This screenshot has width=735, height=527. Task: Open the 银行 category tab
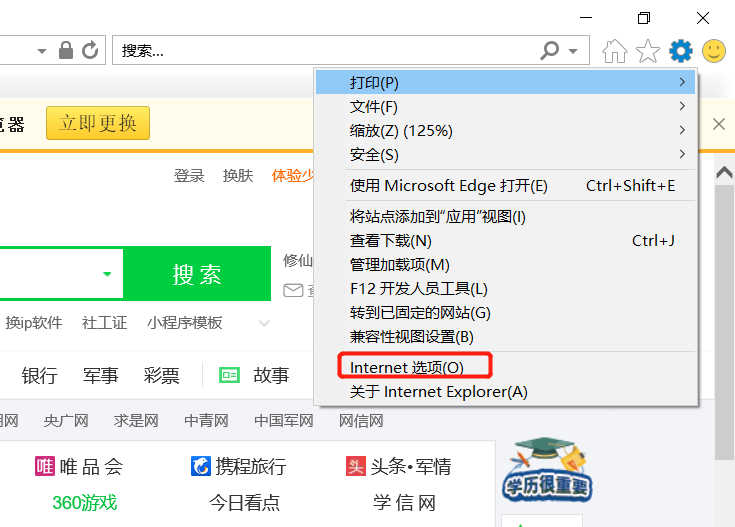[39, 376]
